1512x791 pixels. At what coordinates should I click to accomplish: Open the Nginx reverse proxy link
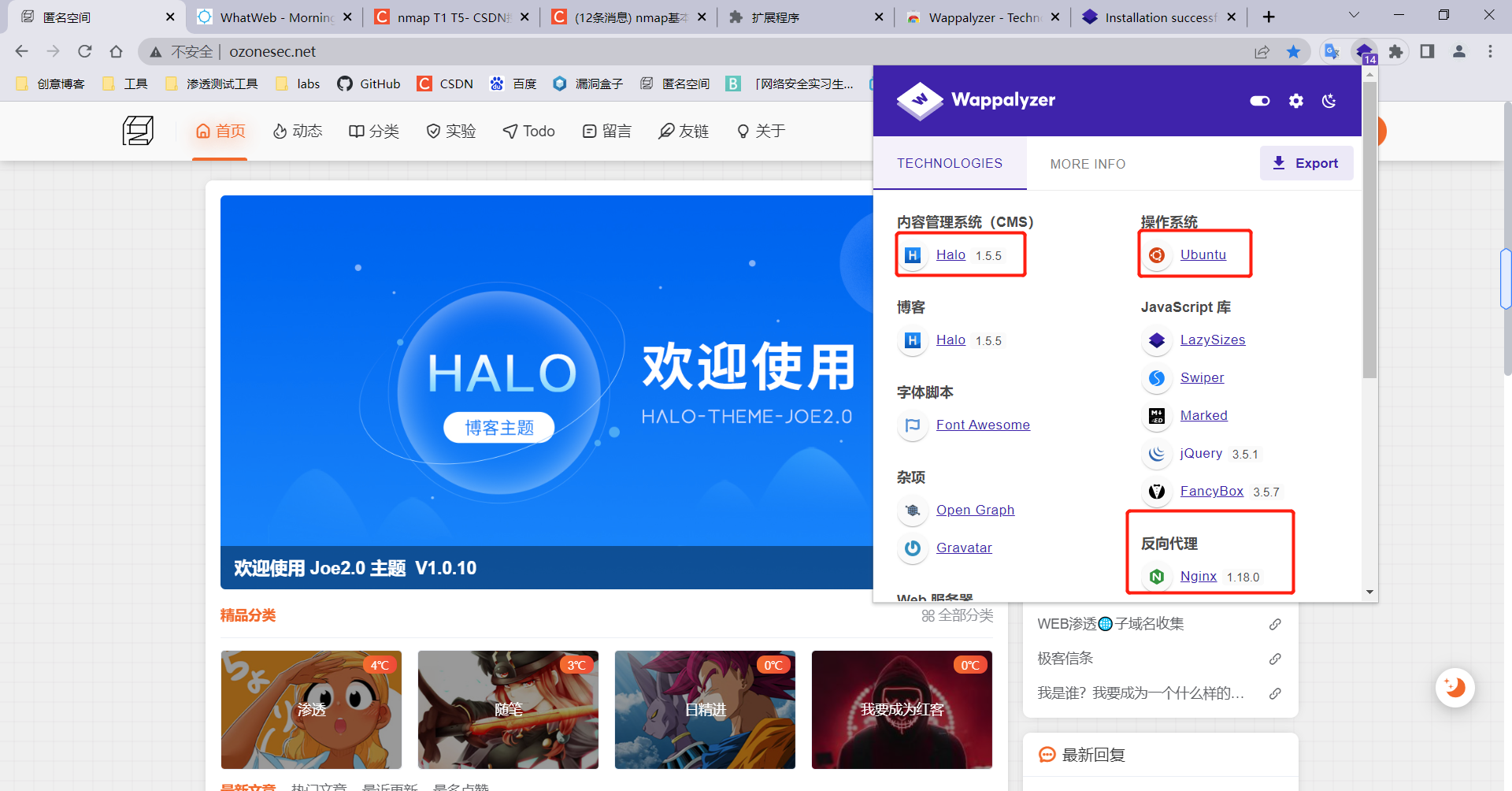point(1198,576)
